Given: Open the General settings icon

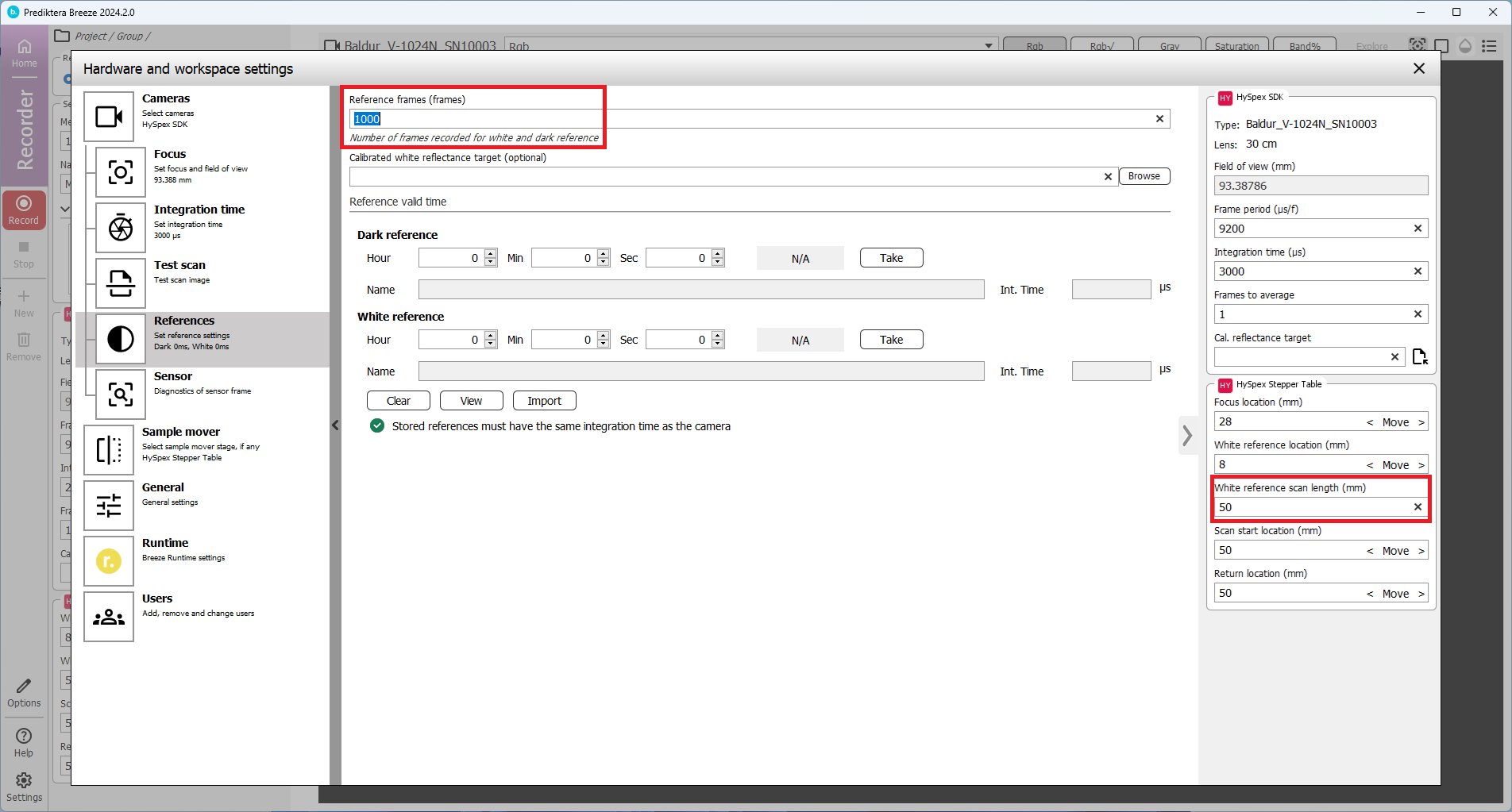Looking at the screenshot, I should (x=109, y=506).
